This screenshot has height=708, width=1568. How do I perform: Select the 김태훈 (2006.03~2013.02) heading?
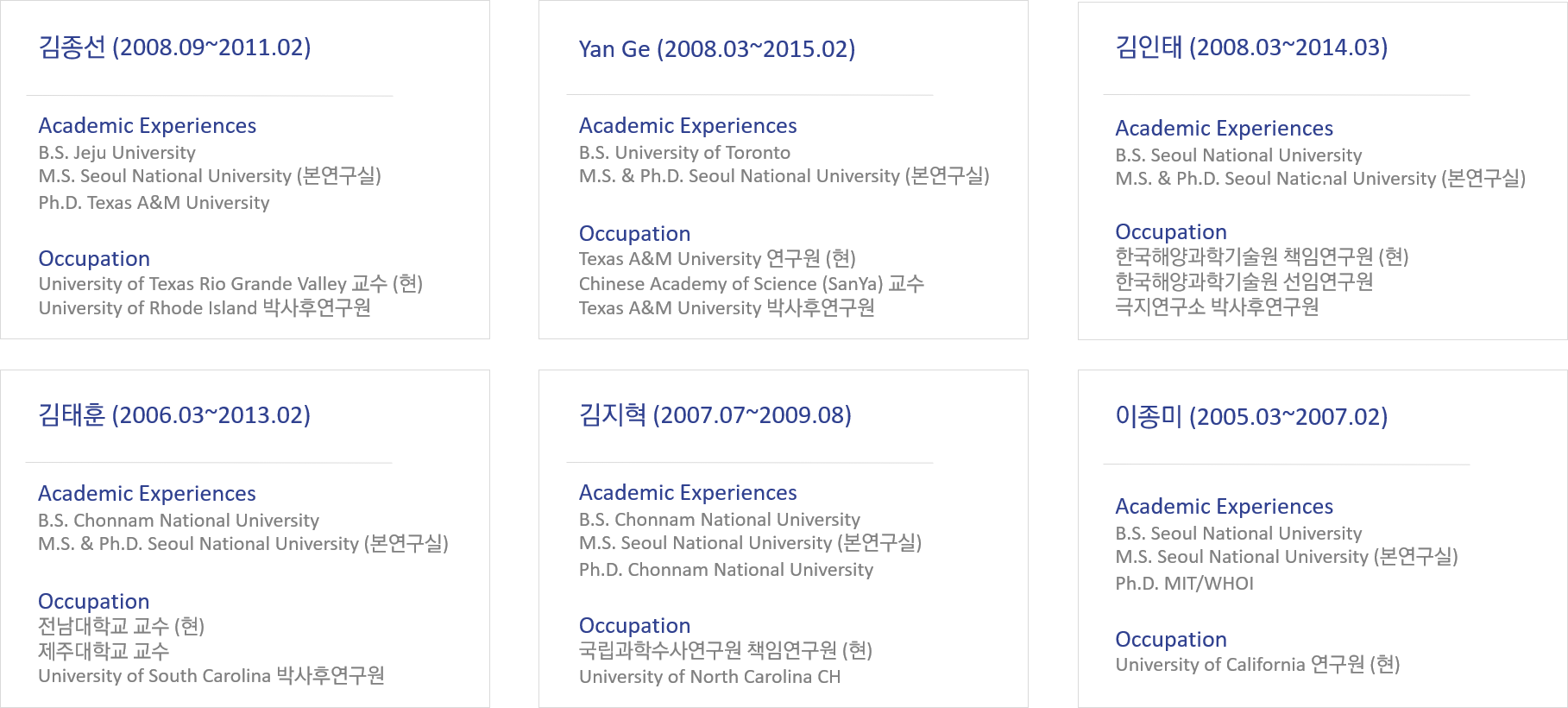(174, 415)
